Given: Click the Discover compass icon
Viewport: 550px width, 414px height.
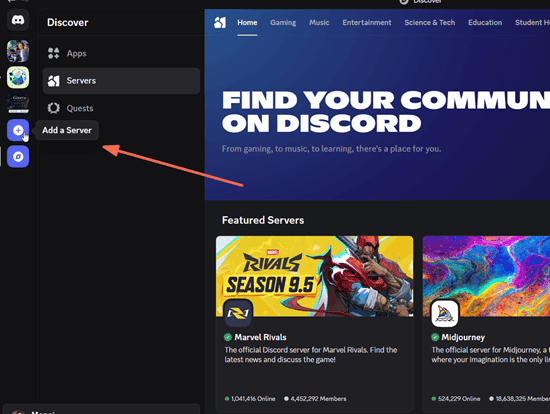Looking at the screenshot, I should point(18,156).
